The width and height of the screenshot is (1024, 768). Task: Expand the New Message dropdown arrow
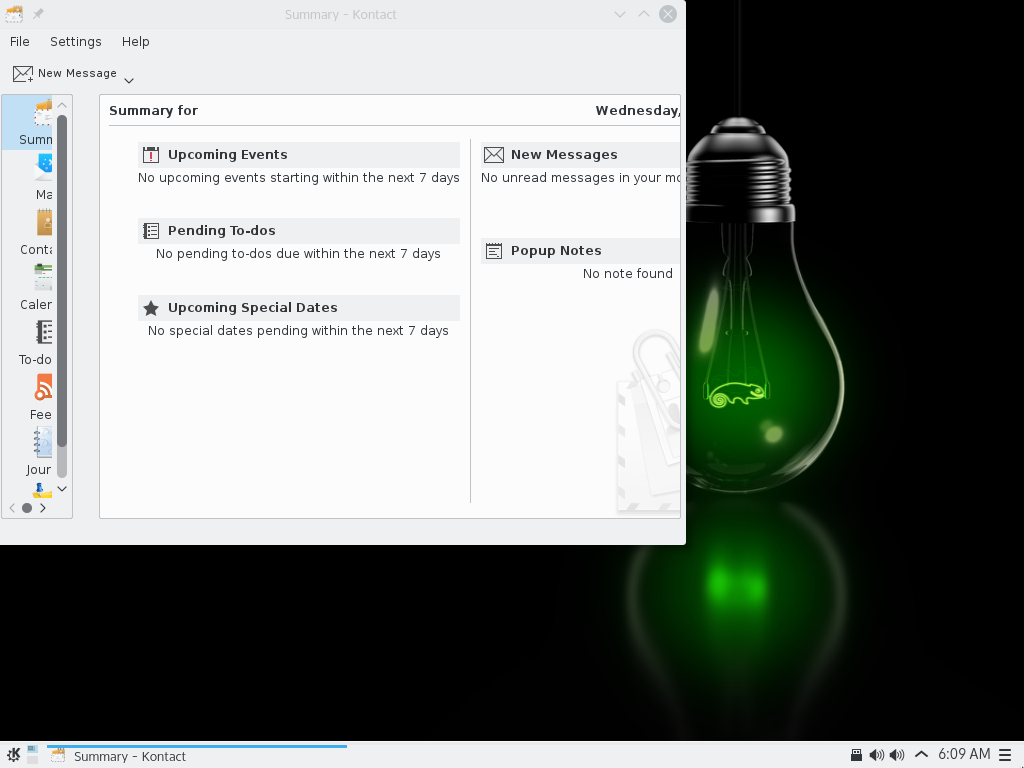point(129,80)
